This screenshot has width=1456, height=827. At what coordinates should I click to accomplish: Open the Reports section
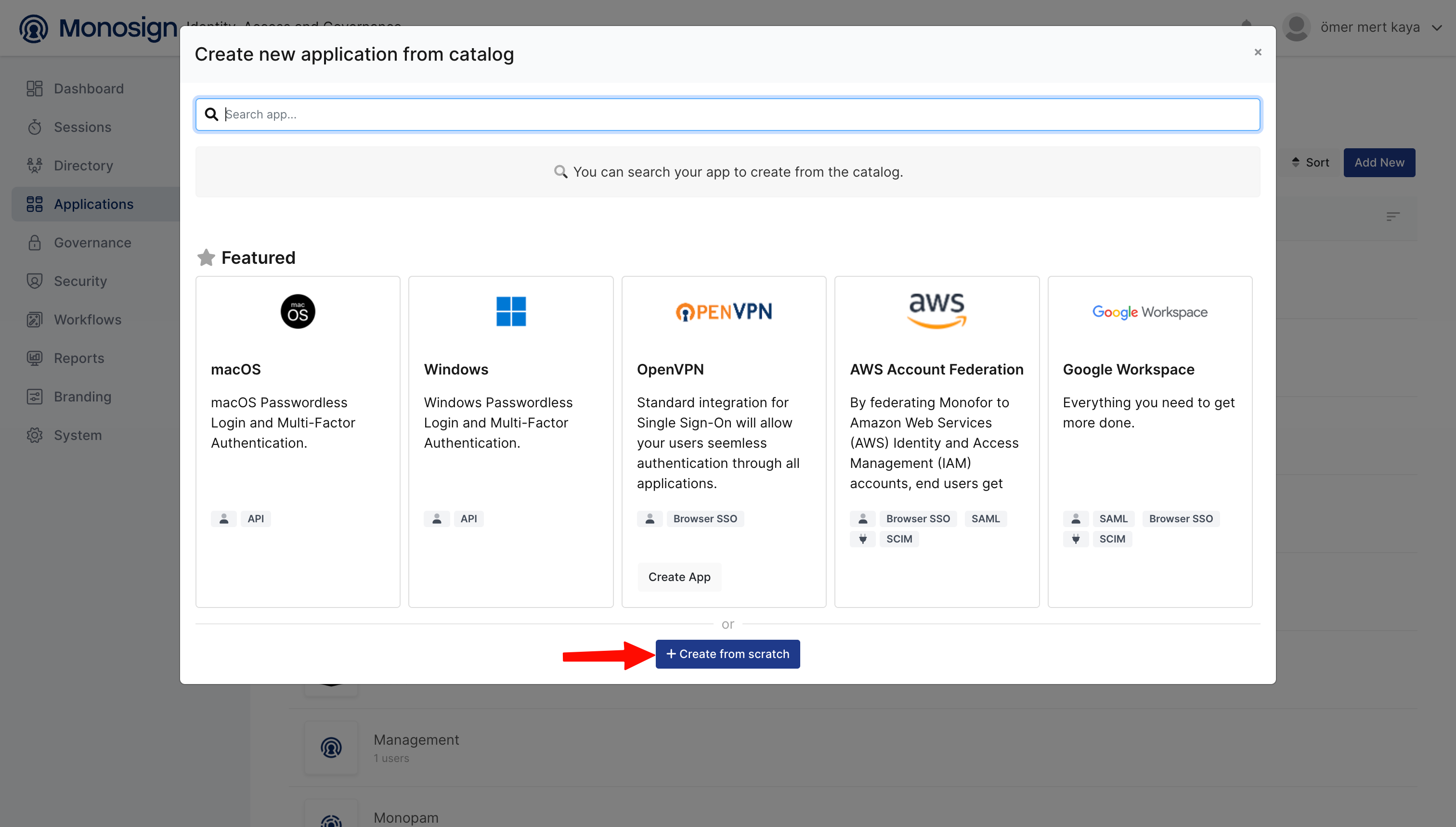coord(79,359)
